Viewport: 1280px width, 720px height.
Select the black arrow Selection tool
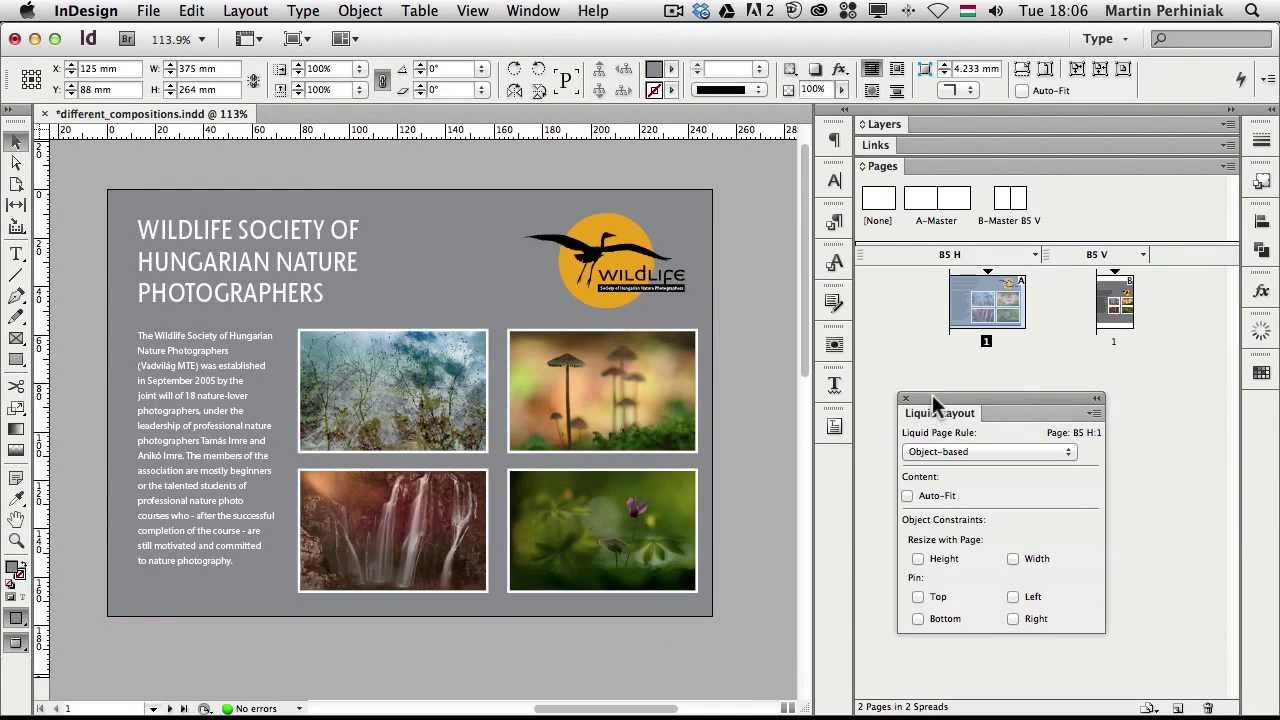pyautogui.click(x=16, y=142)
